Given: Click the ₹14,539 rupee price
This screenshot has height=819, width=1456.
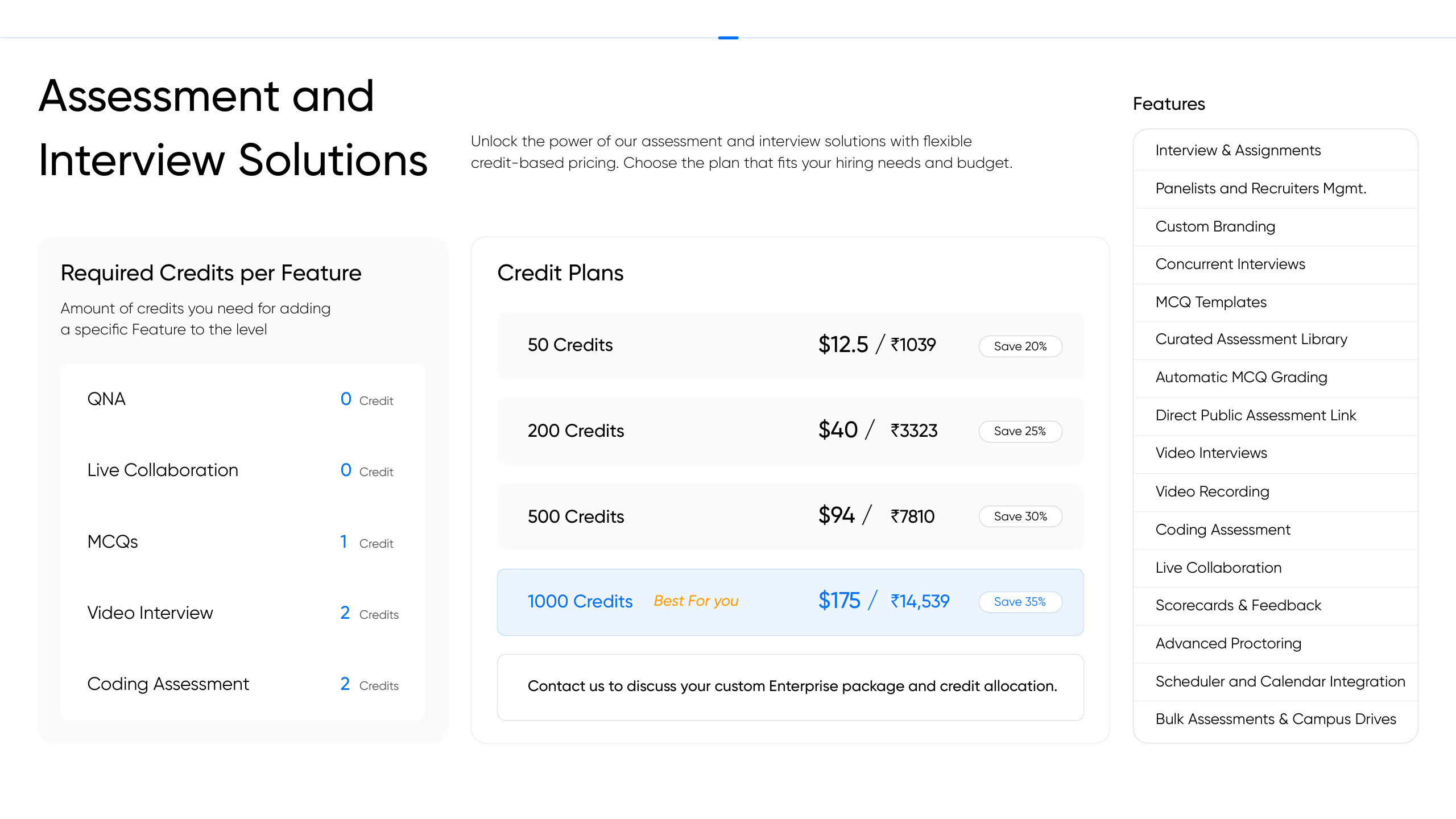Looking at the screenshot, I should [x=920, y=601].
